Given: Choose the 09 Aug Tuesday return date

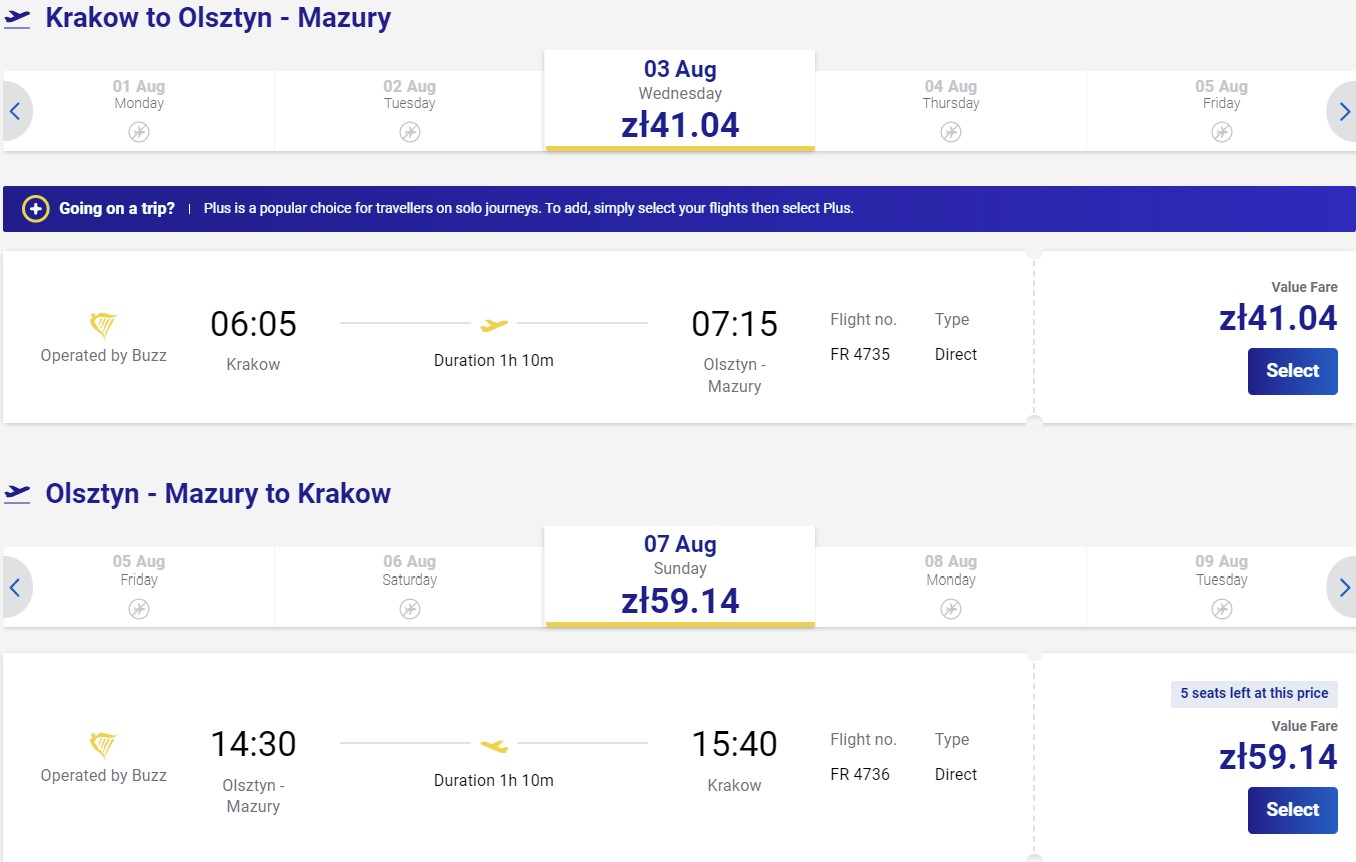Looking at the screenshot, I should 1221,587.
